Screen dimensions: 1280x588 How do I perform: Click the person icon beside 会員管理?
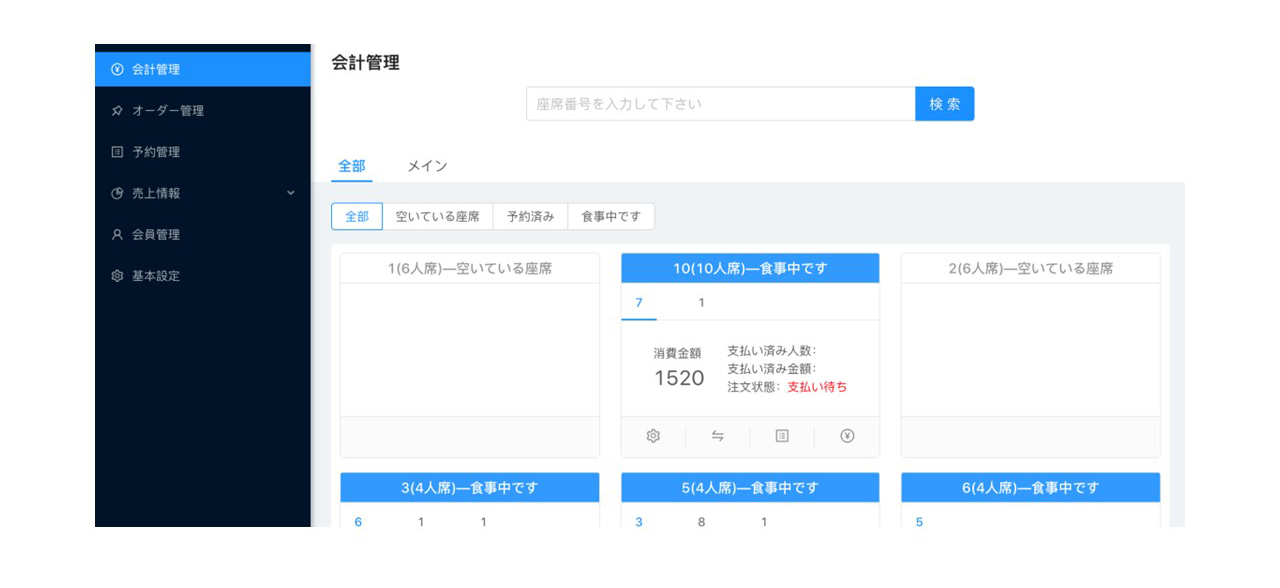117,235
